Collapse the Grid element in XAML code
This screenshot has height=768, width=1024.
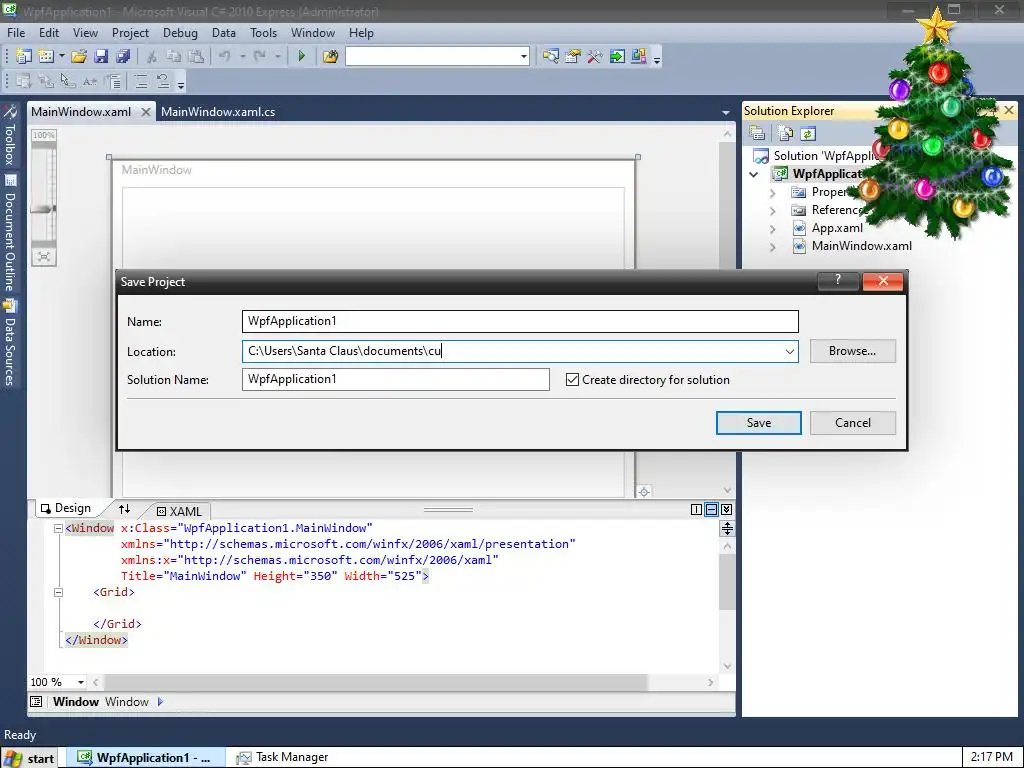(58, 592)
